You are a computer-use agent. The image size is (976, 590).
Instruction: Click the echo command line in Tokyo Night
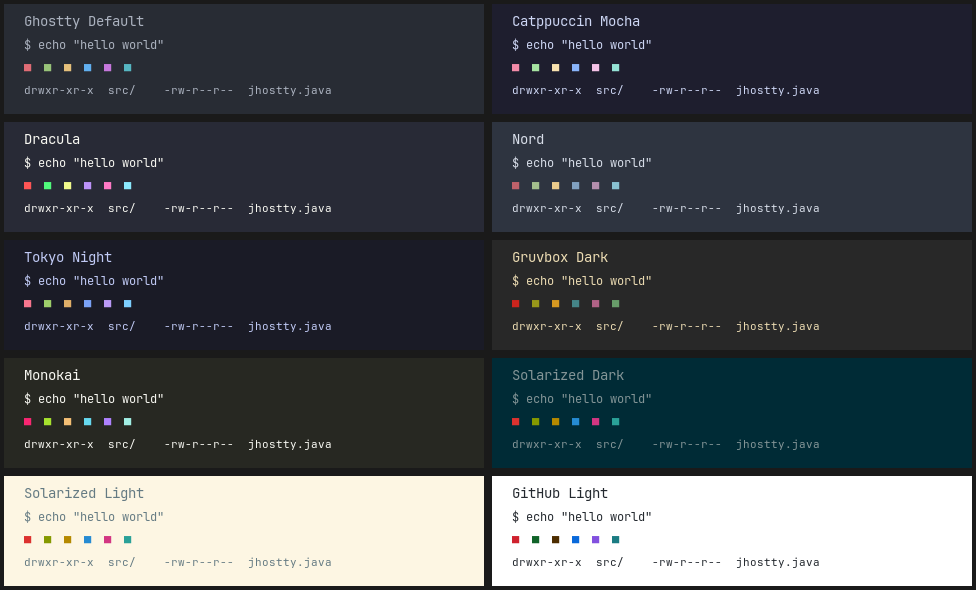(94, 281)
